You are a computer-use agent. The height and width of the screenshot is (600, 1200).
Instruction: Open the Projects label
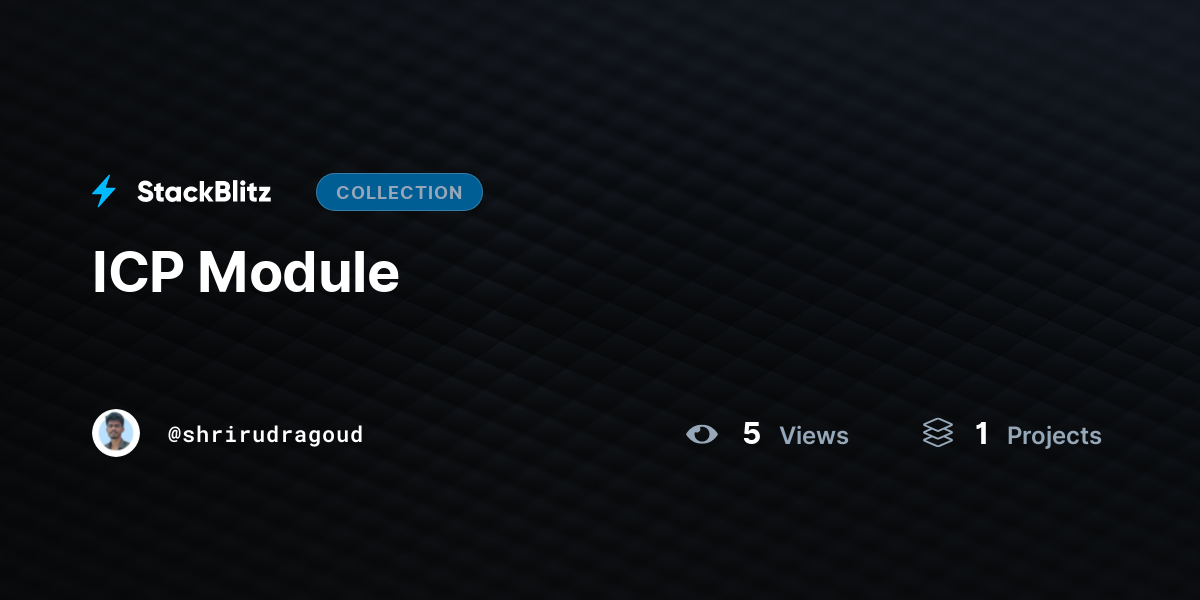coord(1054,436)
